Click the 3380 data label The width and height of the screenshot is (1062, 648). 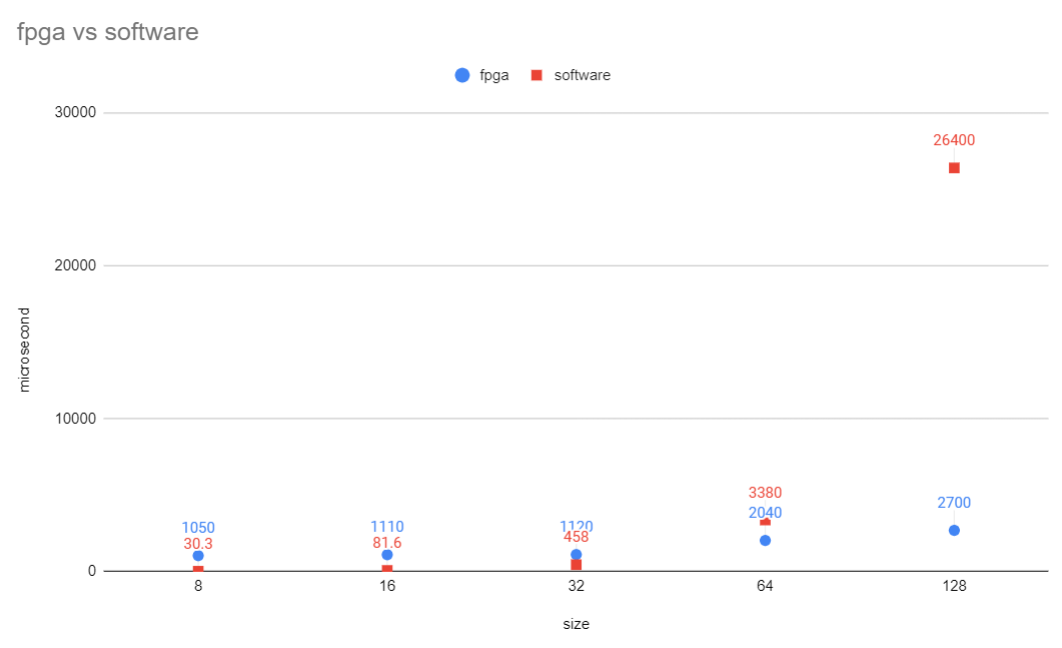pyautogui.click(x=765, y=493)
